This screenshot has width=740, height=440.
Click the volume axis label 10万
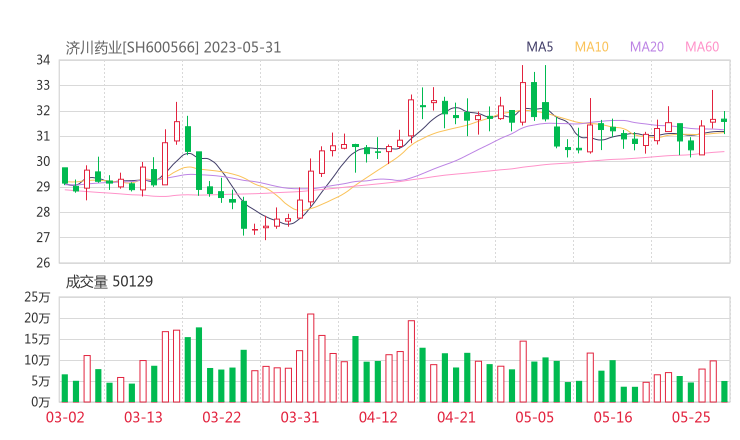point(37,361)
